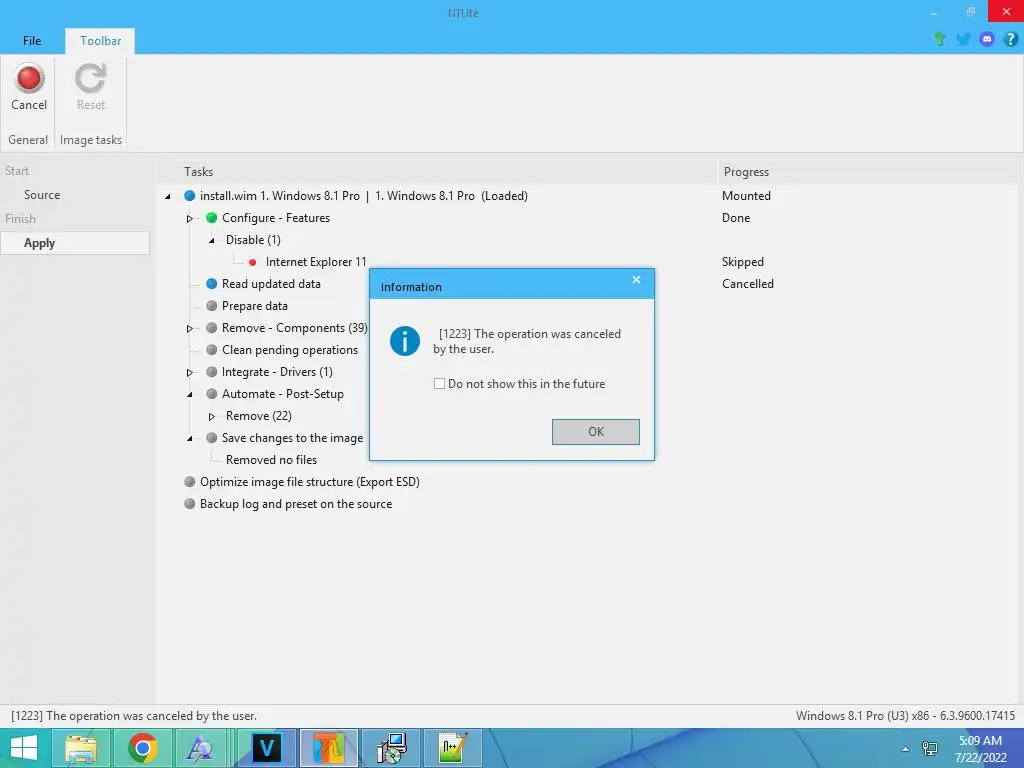Screen dimensions: 1024x768
Task: Collapse the Disable (1) node
Action: (x=212, y=240)
